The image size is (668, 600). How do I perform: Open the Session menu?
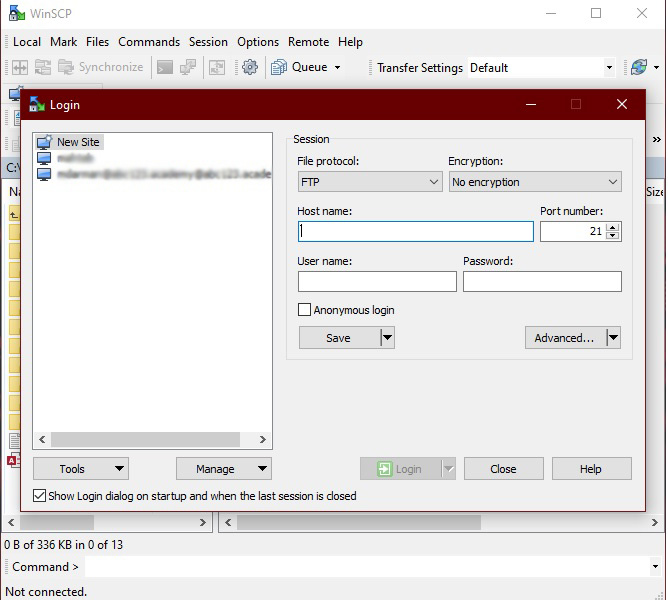pyautogui.click(x=208, y=42)
